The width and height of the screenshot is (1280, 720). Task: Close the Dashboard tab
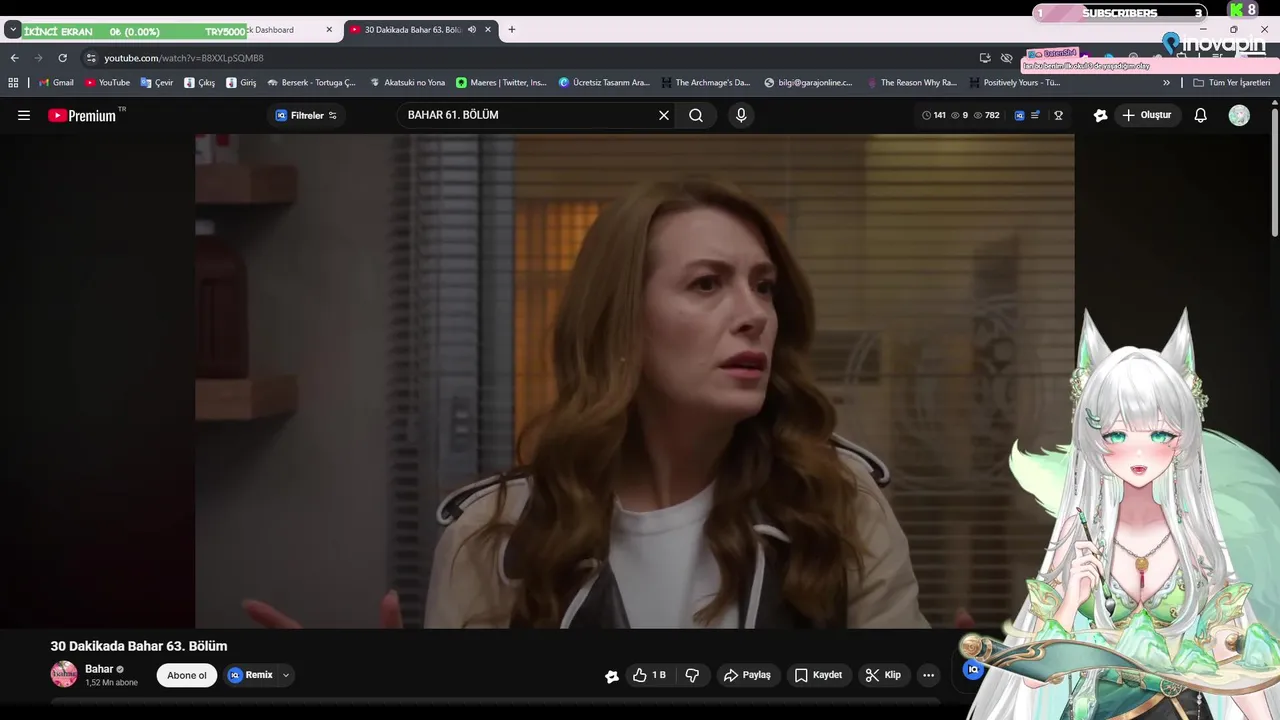point(329,30)
